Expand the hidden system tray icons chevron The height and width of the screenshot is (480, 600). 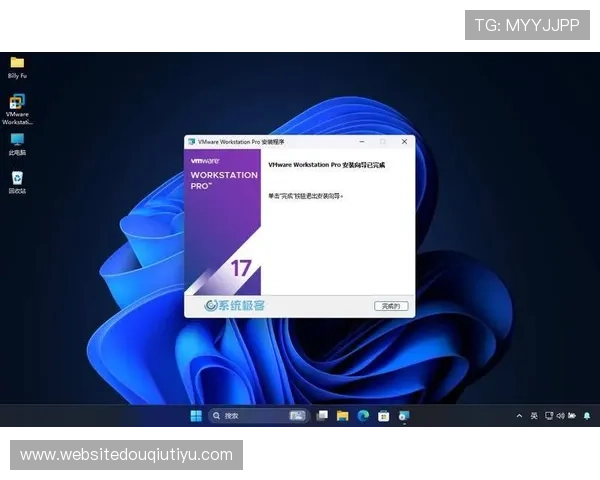[x=519, y=415]
